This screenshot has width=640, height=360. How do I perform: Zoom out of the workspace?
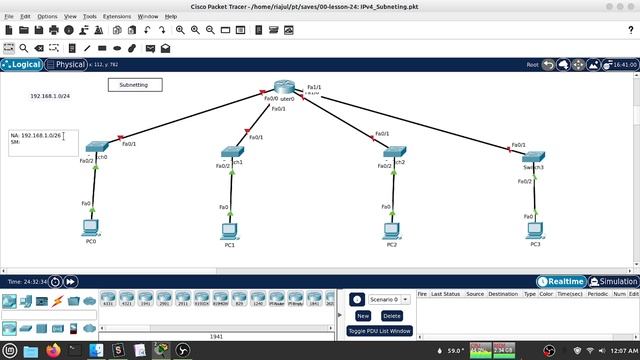[210, 30]
